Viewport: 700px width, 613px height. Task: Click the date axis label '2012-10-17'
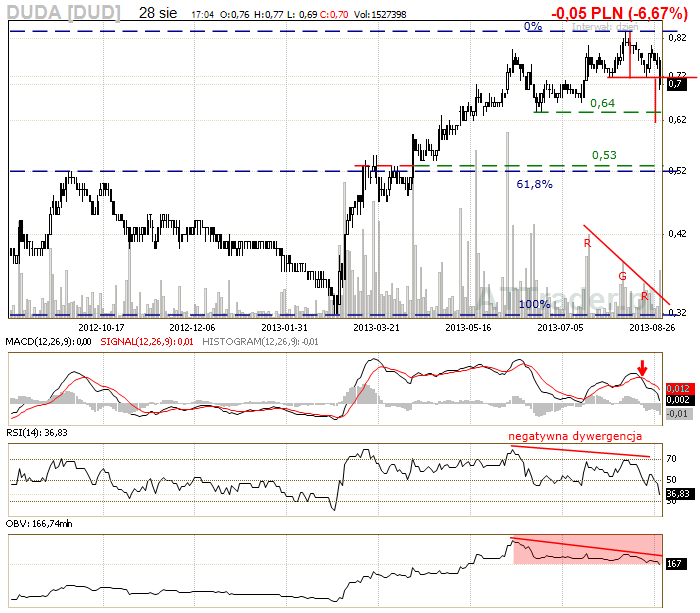(101, 328)
